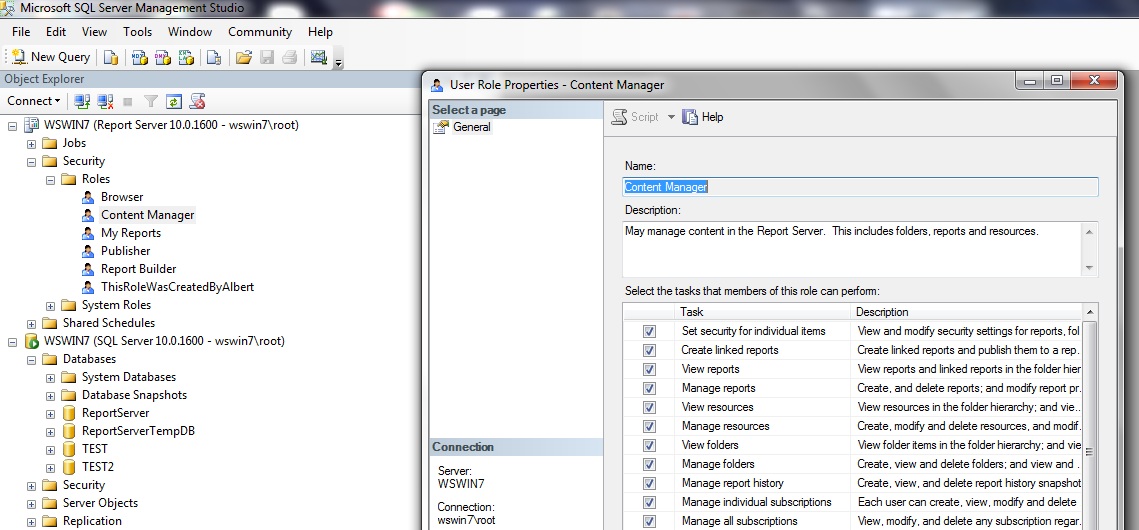Select the Browser role
This screenshot has width=1139, height=530.
(122, 197)
